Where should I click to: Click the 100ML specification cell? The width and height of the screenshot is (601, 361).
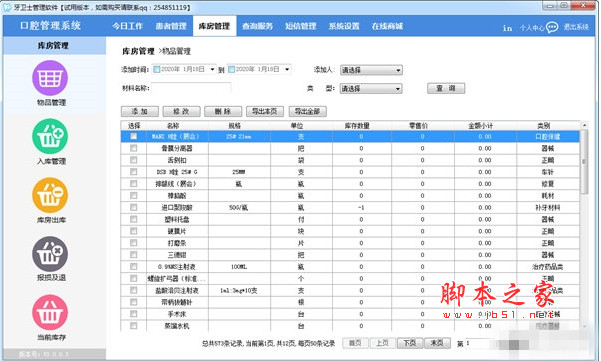pyautogui.click(x=239, y=267)
